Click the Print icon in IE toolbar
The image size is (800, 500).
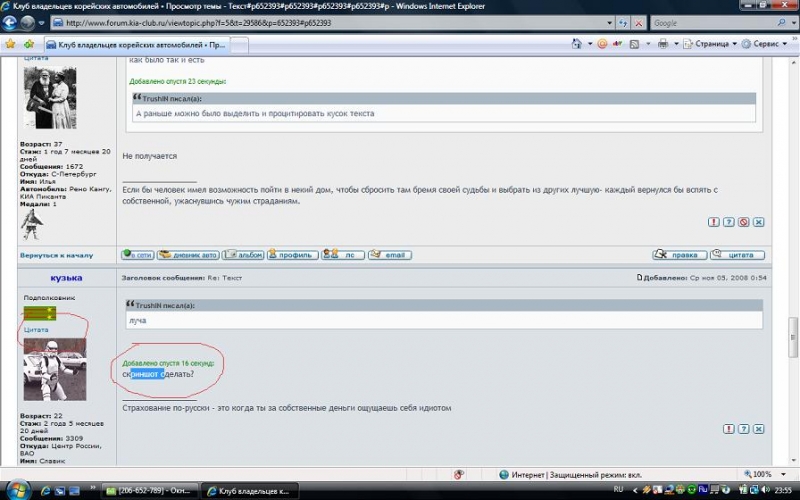point(663,45)
